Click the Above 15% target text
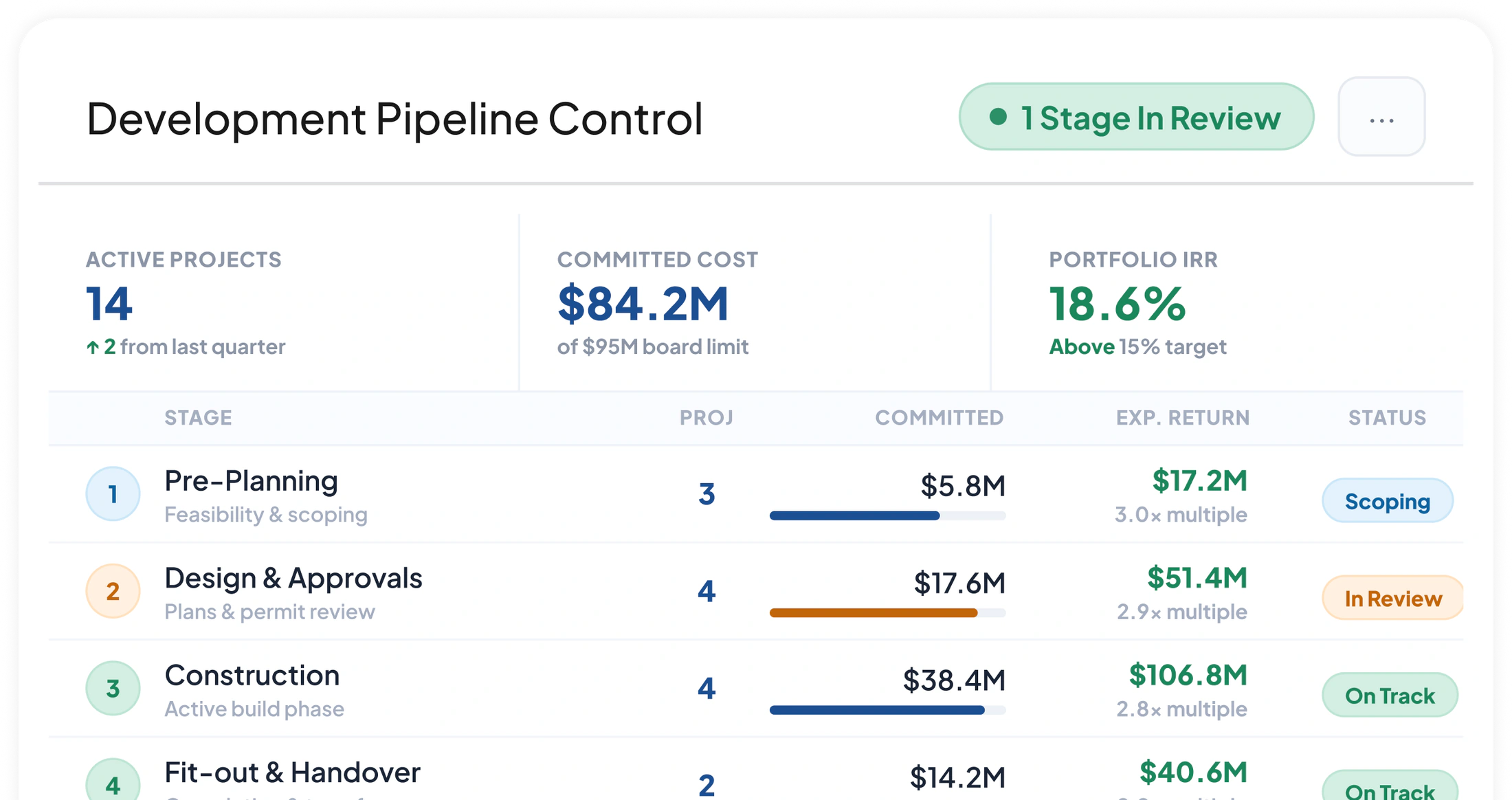Viewport: 1512px width, 800px height. [x=1137, y=346]
